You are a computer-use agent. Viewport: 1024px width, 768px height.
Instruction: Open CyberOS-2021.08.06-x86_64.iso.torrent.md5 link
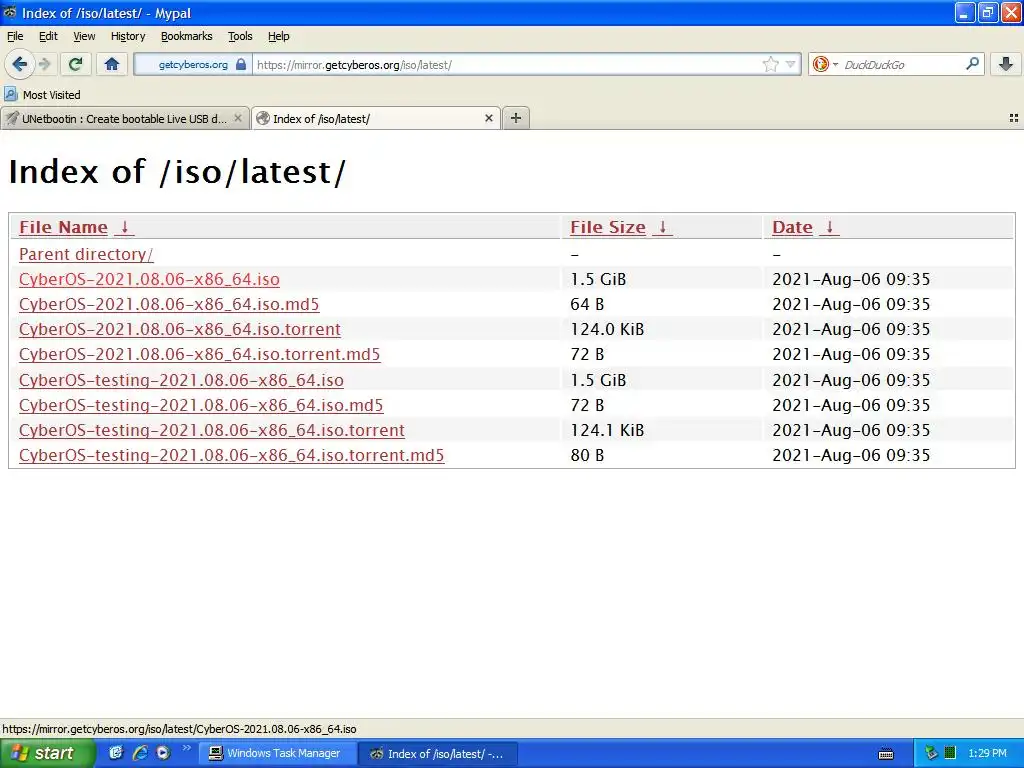[x=199, y=354]
